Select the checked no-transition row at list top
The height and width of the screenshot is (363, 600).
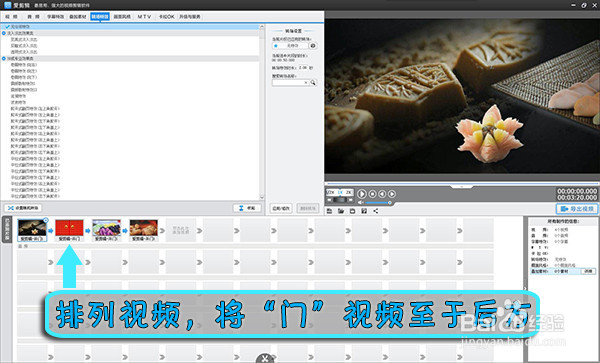pyautogui.click(x=130, y=27)
